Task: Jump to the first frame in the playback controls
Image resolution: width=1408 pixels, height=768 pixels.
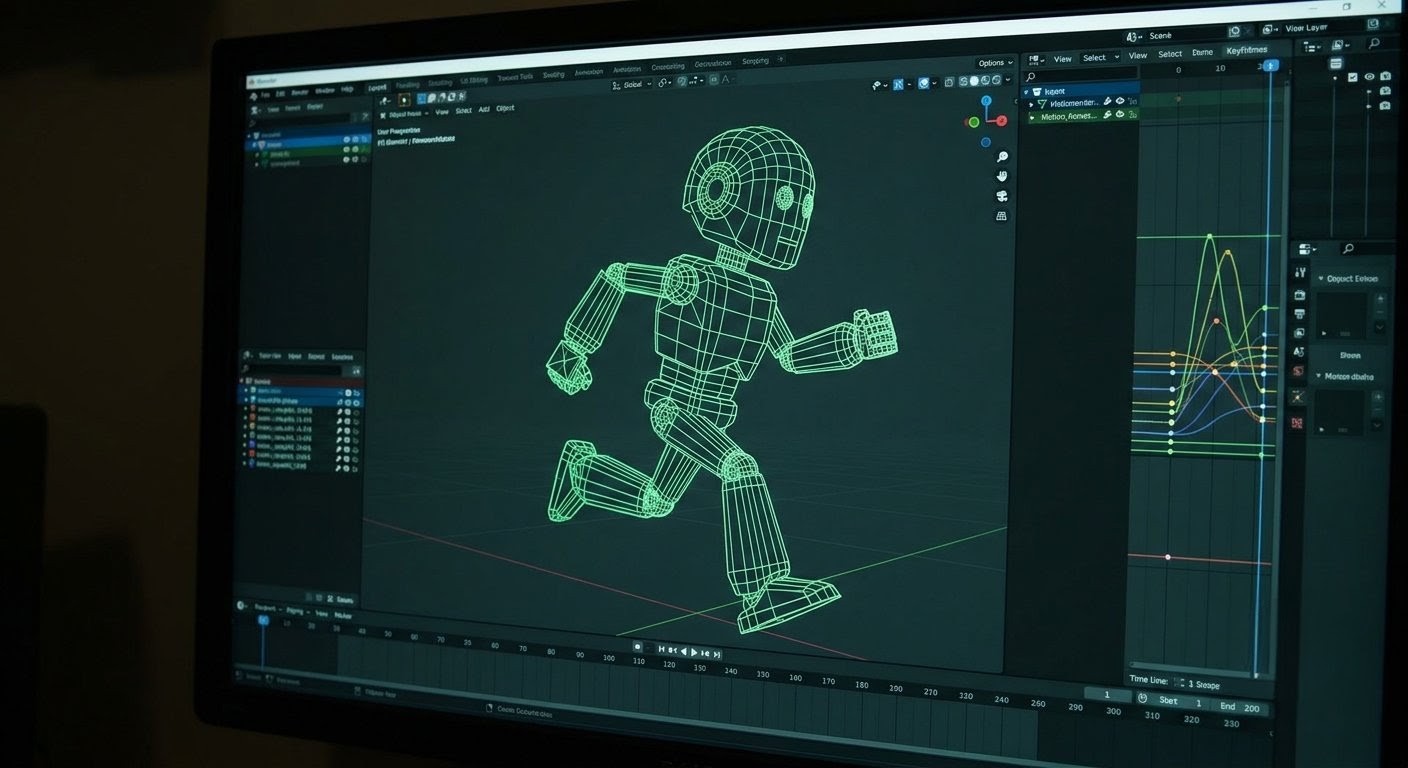Action: click(x=662, y=649)
